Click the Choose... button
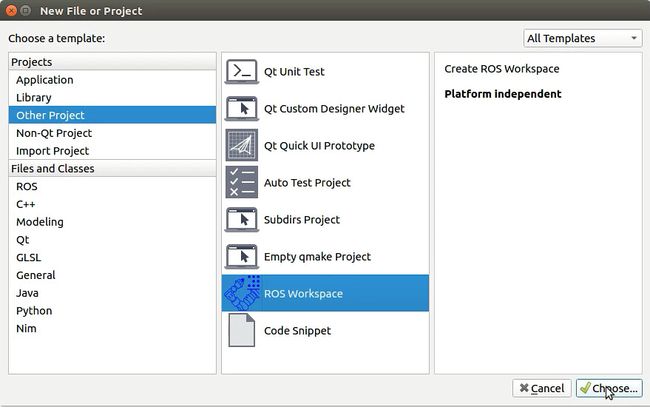The width and height of the screenshot is (650, 407). pos(609,388)
